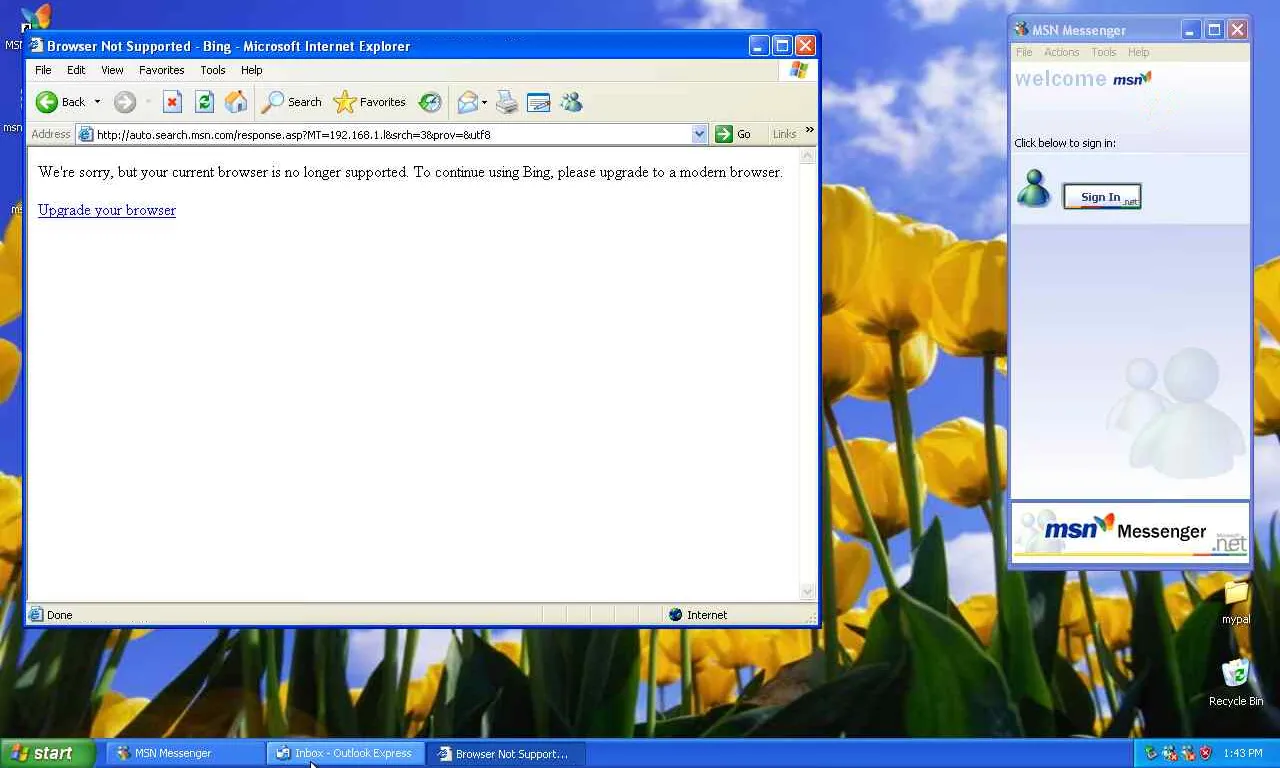Click the green buddy icon in MSN Messenger
The height and width of the screenshot is (768, 1280).
1033,188
